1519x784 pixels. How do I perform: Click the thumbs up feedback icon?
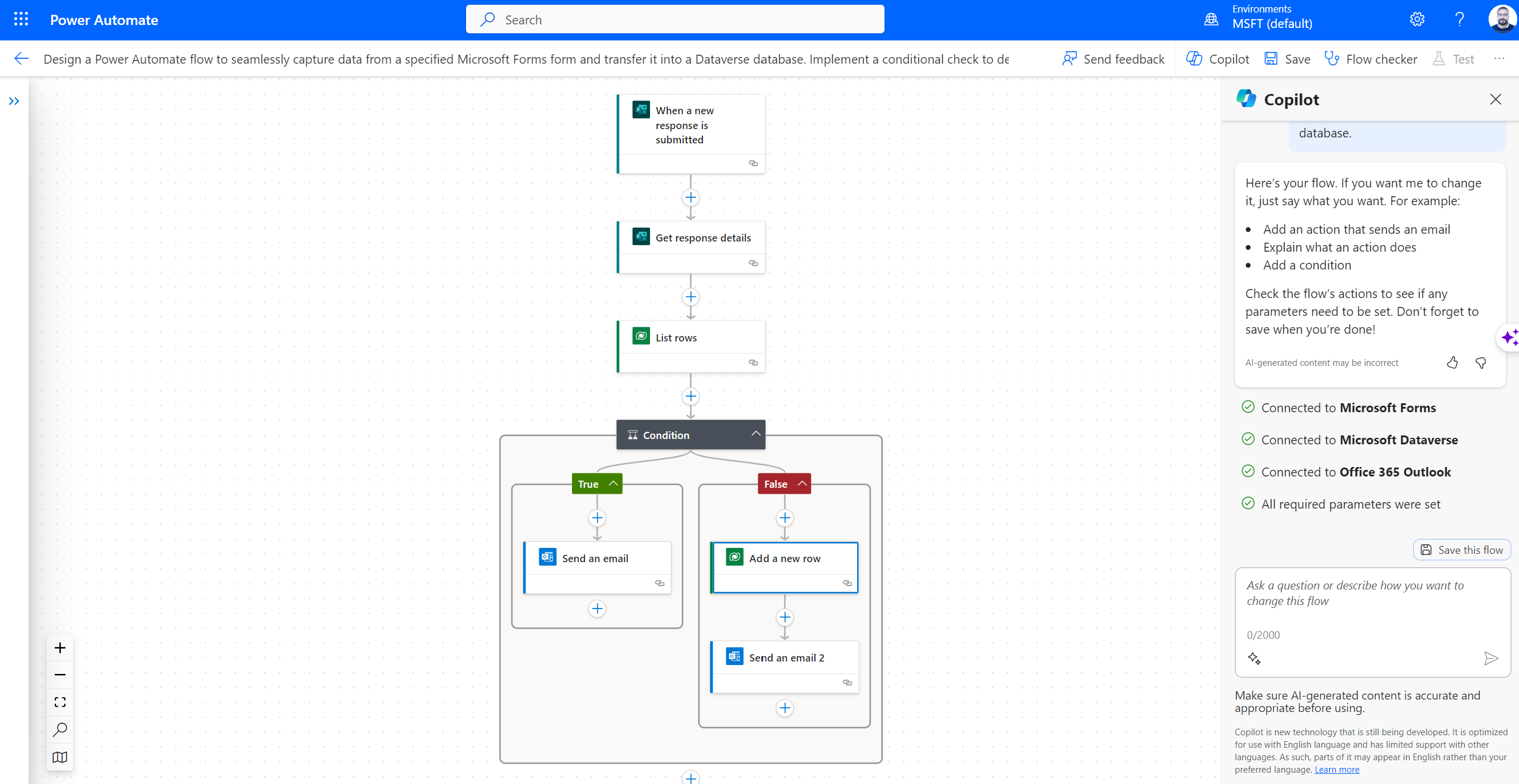(1452, 362)
